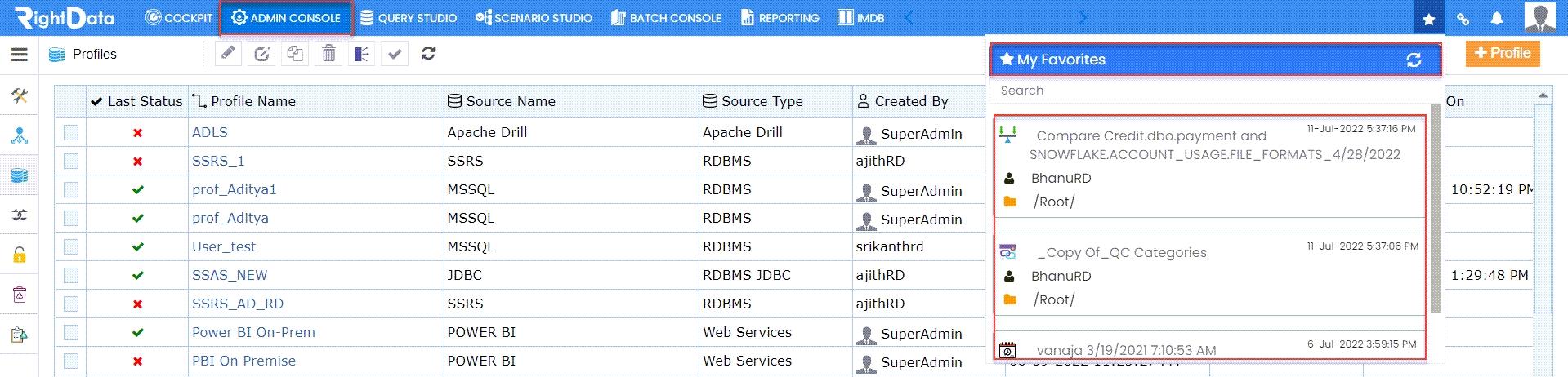
Task: Click the trash delete icon in toolbar
Action: (328, 54)
